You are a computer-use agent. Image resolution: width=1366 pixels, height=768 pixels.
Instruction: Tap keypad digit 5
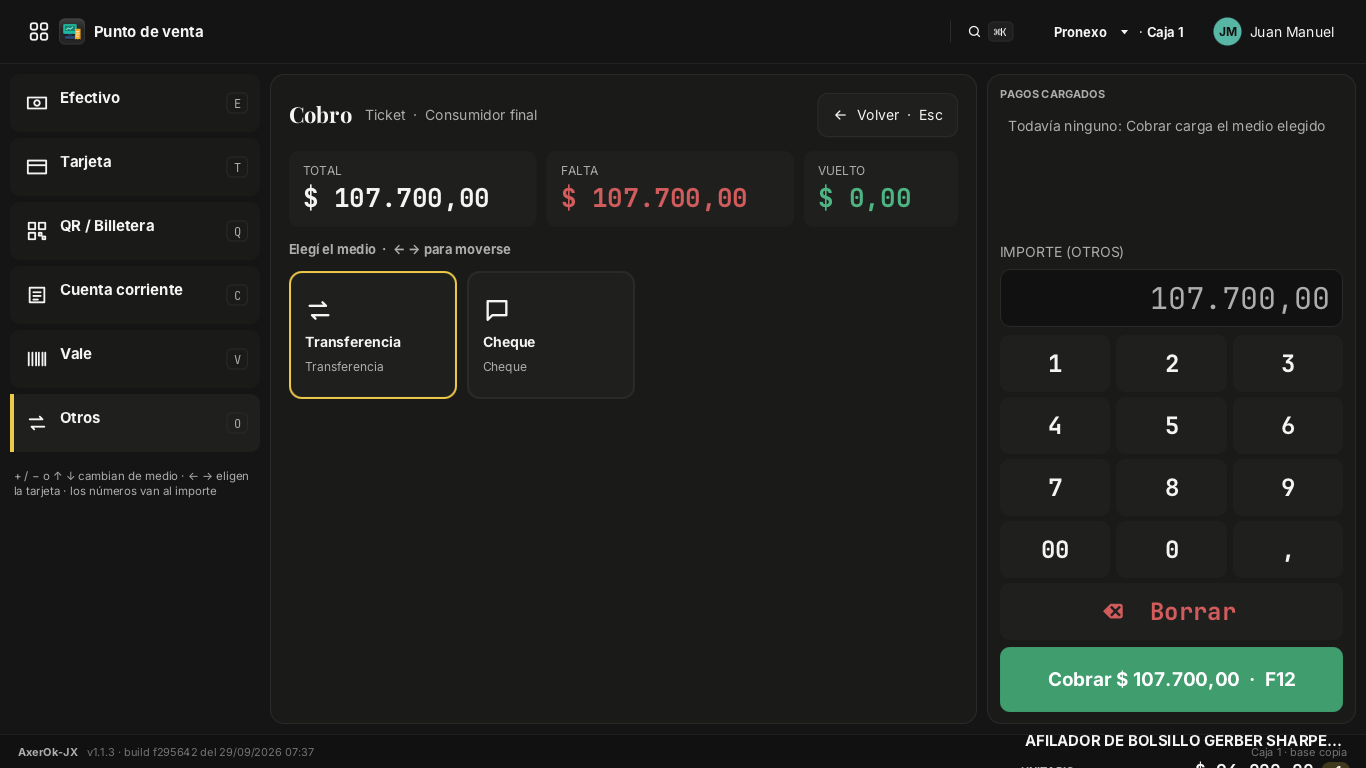click(x=1171, y=426)
